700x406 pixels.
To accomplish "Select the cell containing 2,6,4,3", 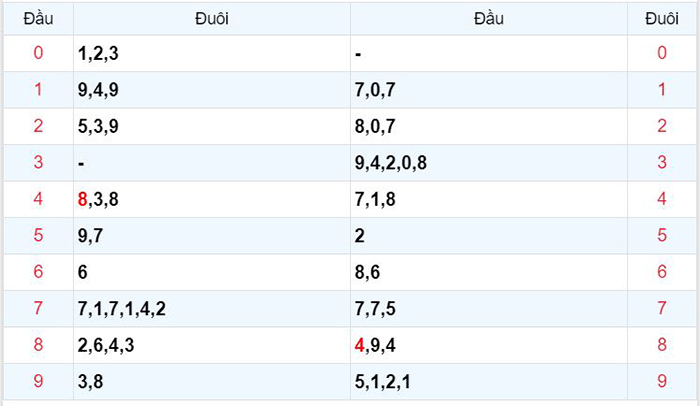I will [212, 345].
